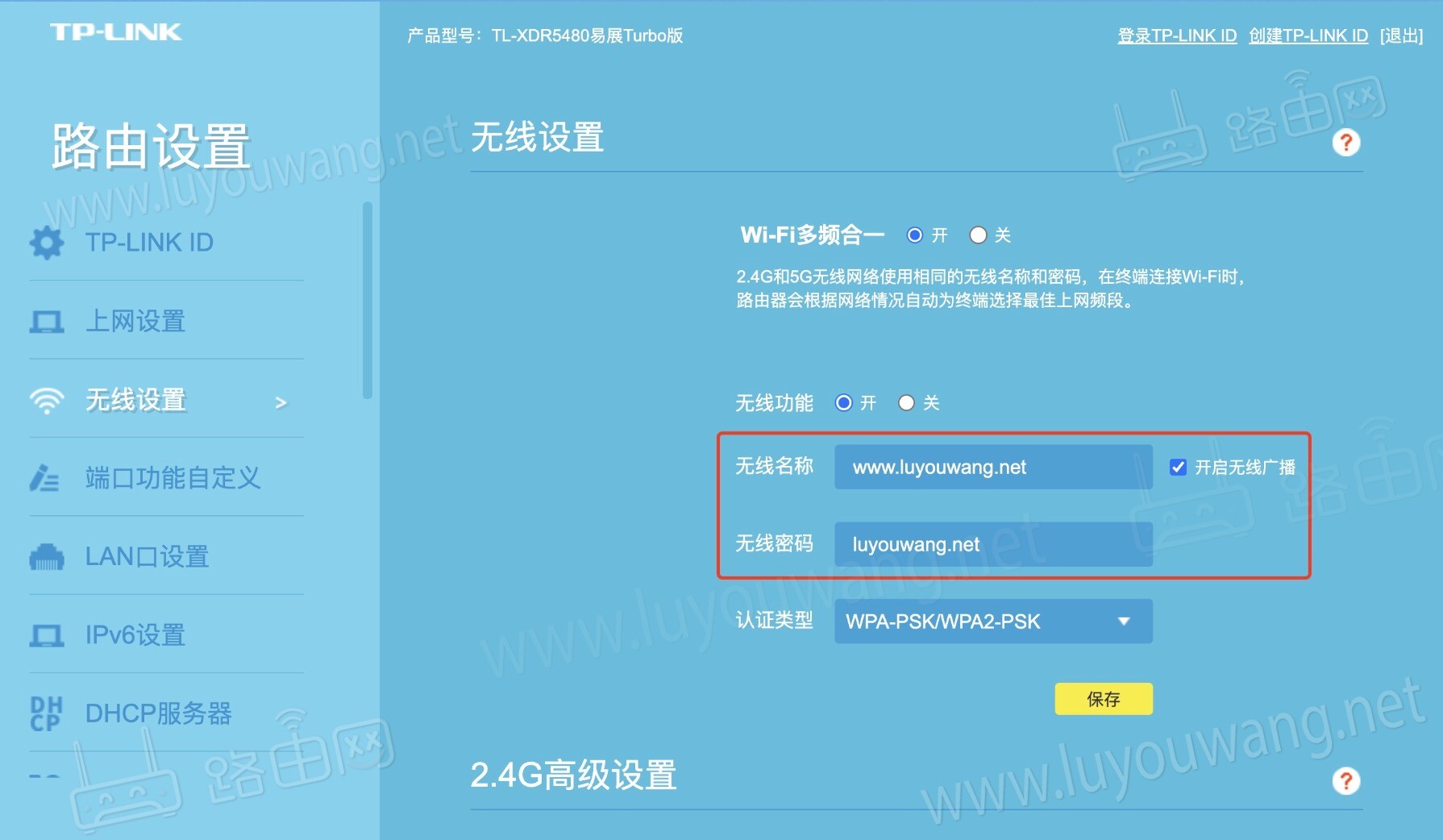Click the 保存 save button
This screenshot has height=840, width=1443.
[1103, 699]
